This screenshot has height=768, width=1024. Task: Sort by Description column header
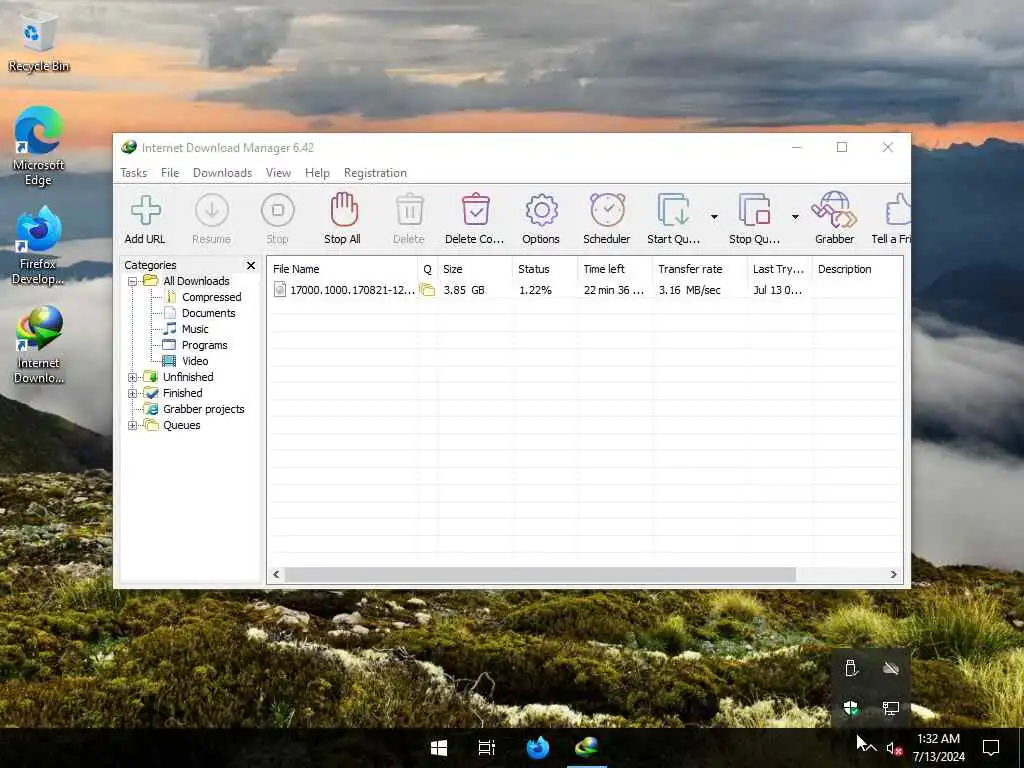(857, 269)
